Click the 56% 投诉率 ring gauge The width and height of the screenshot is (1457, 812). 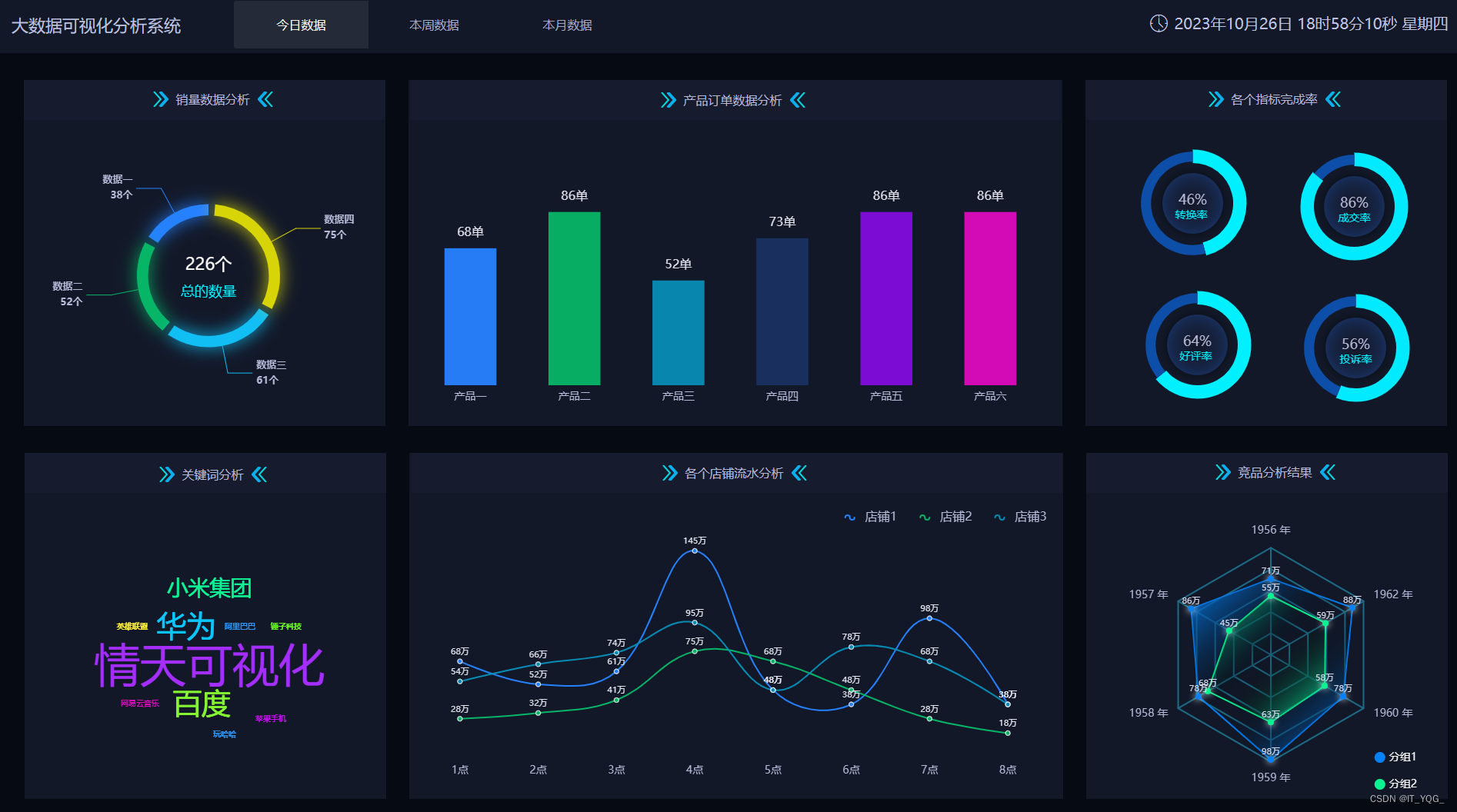click(1355, 348)
